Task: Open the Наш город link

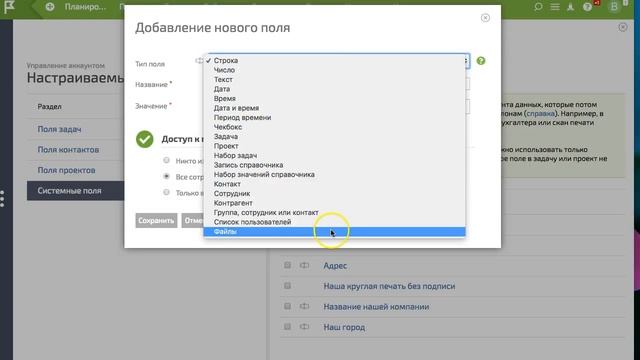Action: (344, 327)
